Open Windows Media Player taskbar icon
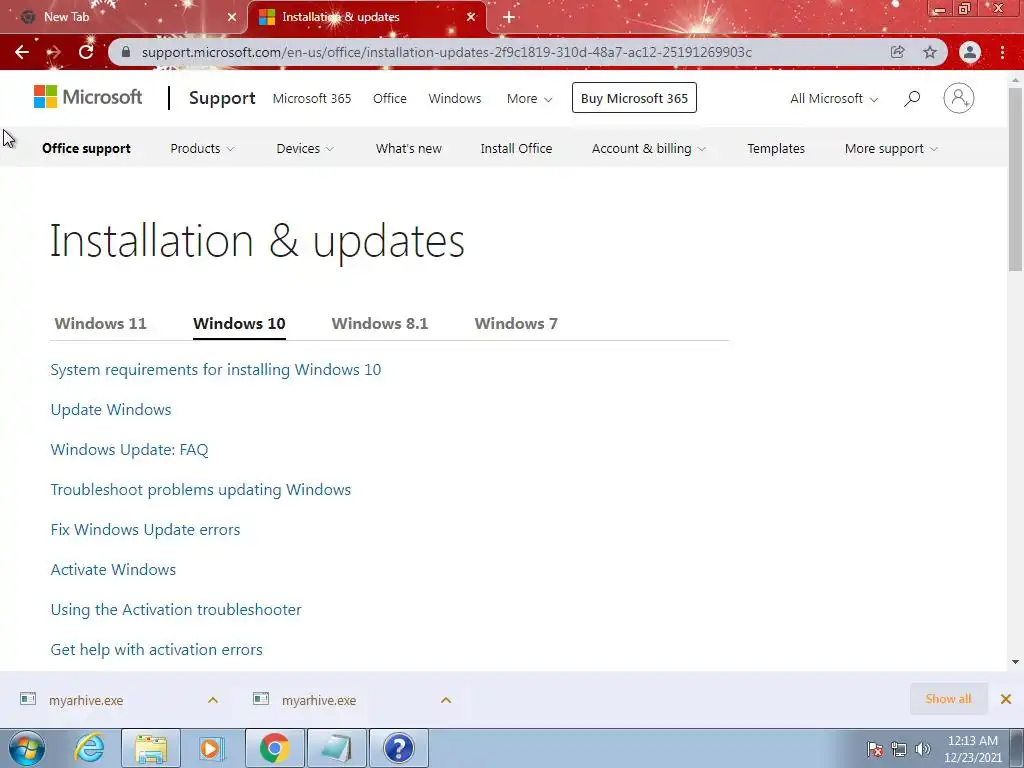Image resolution: width=1024 pixels, height=768 pixels. [x=212, y=748]
